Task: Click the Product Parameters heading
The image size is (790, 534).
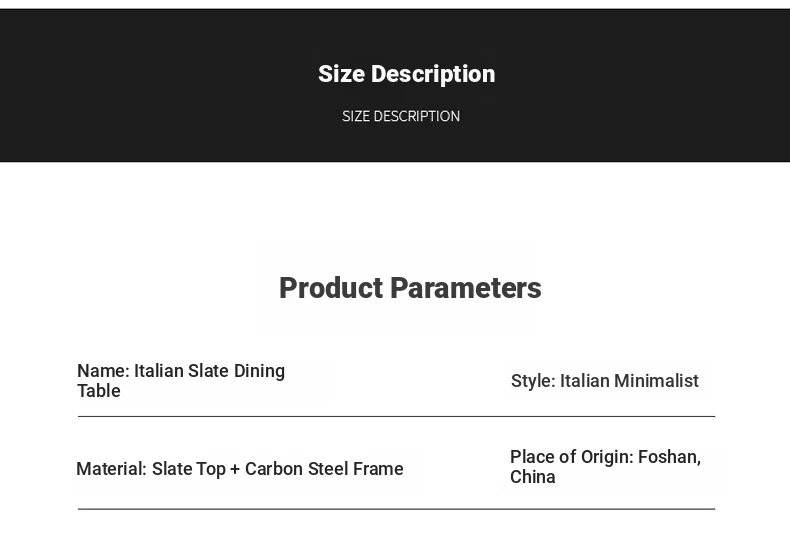Action: click(x=410, y=288)
